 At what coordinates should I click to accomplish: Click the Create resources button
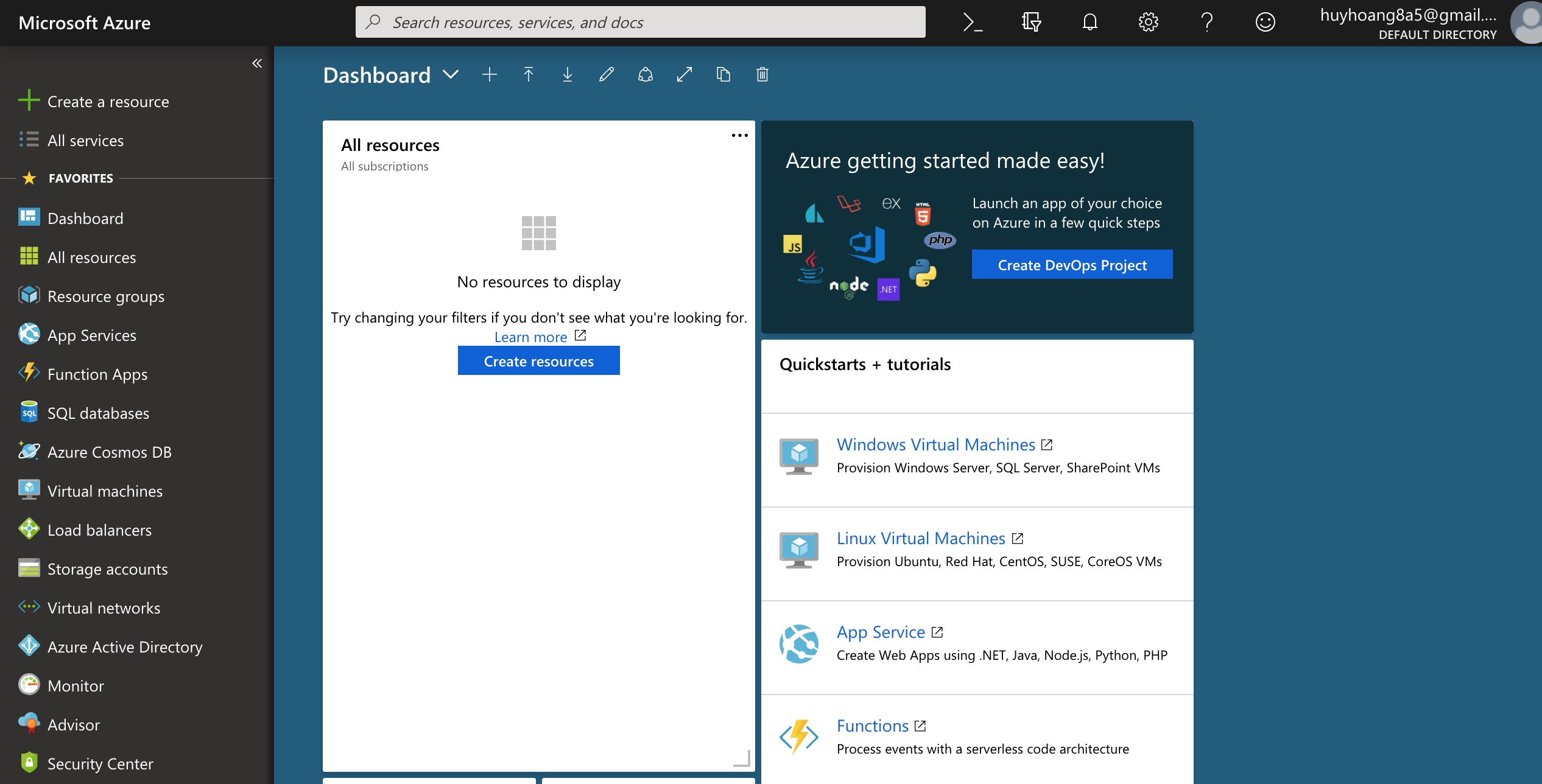(538, 361)
